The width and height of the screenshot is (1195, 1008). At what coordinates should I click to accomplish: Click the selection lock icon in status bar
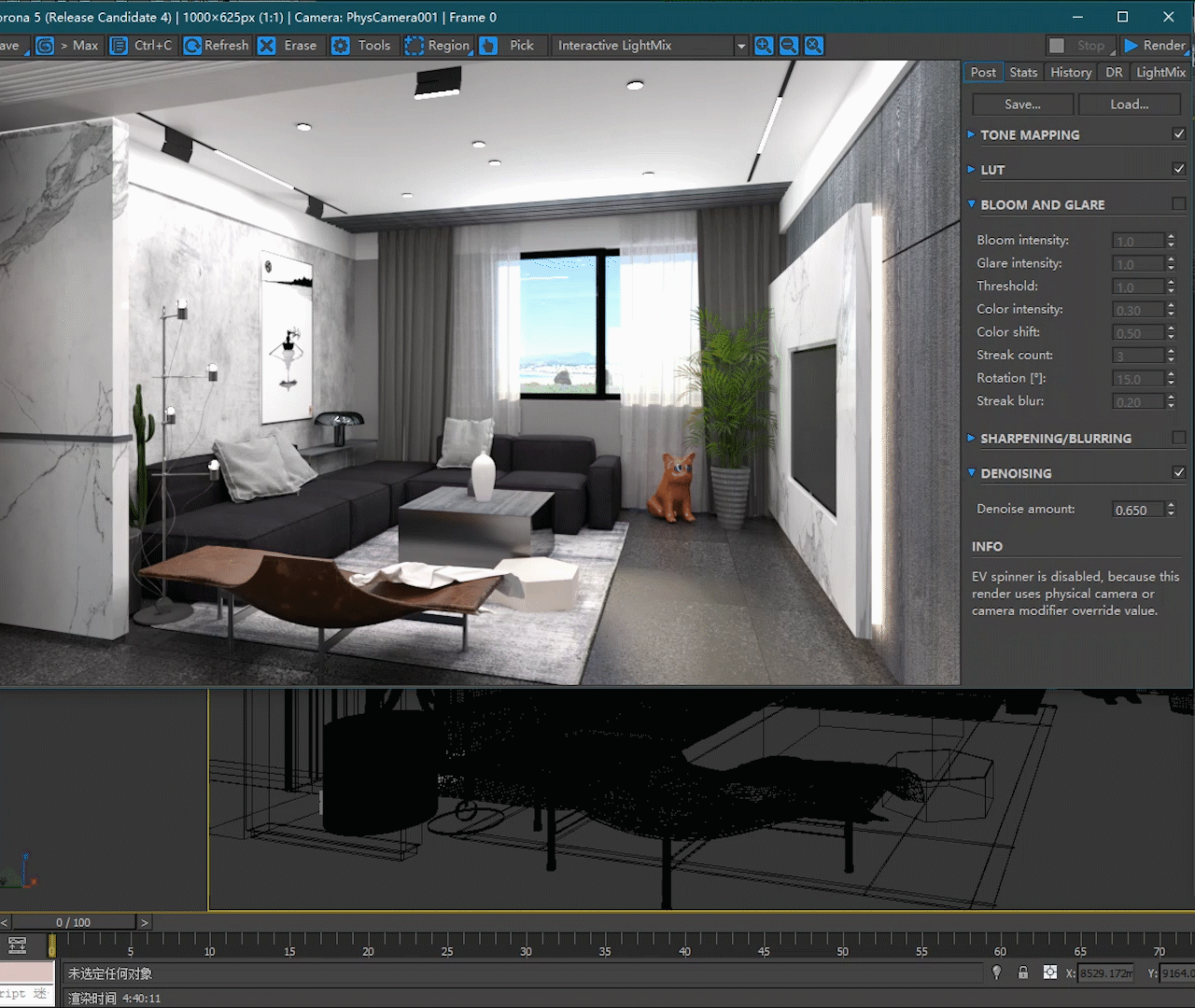pos(1023,973)
